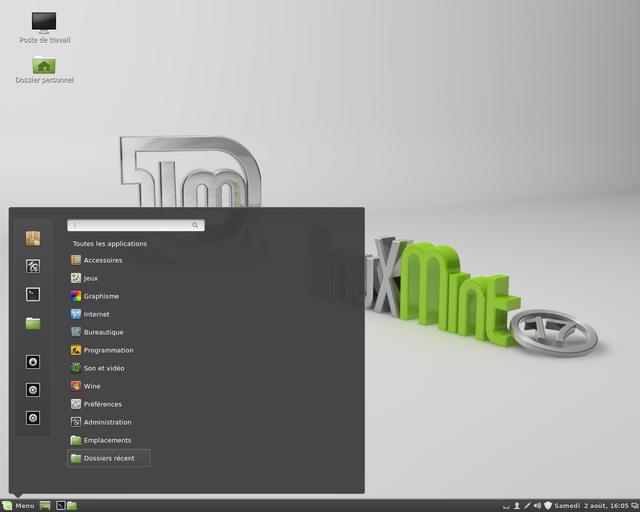Click the Menu button in the panel
Screen dimensions: 640x512
click(x=19, y=505)
